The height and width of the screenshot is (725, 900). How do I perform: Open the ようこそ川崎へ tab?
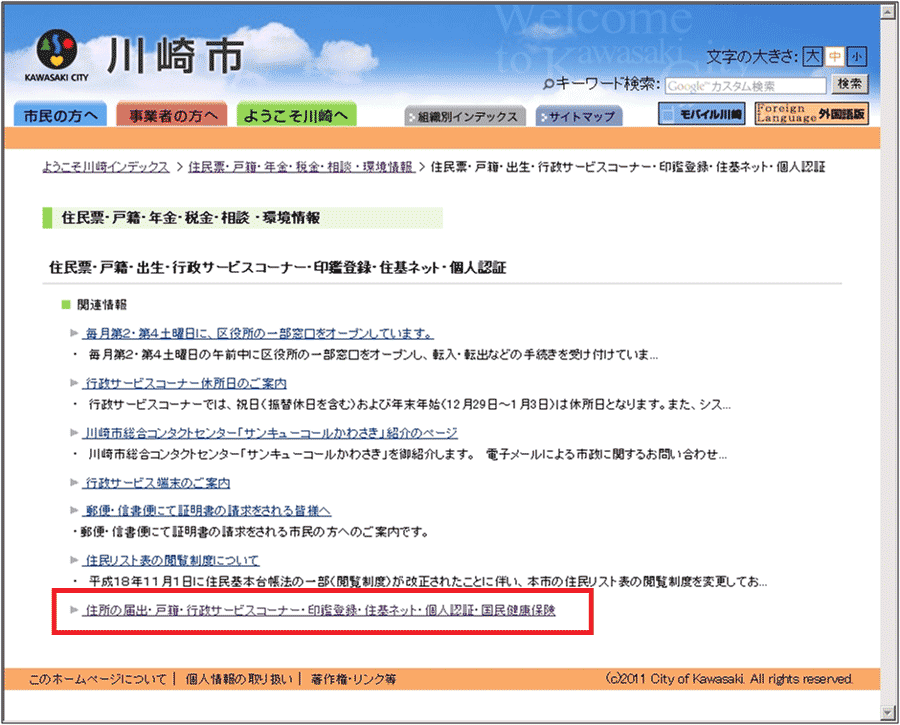click(297, 115)
